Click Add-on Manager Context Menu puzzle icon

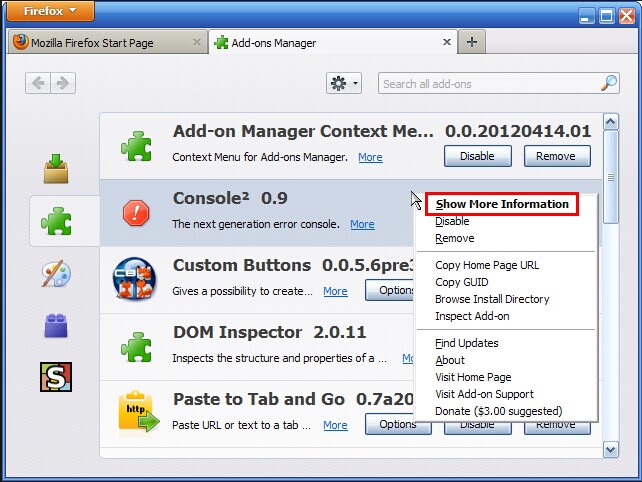136,146
